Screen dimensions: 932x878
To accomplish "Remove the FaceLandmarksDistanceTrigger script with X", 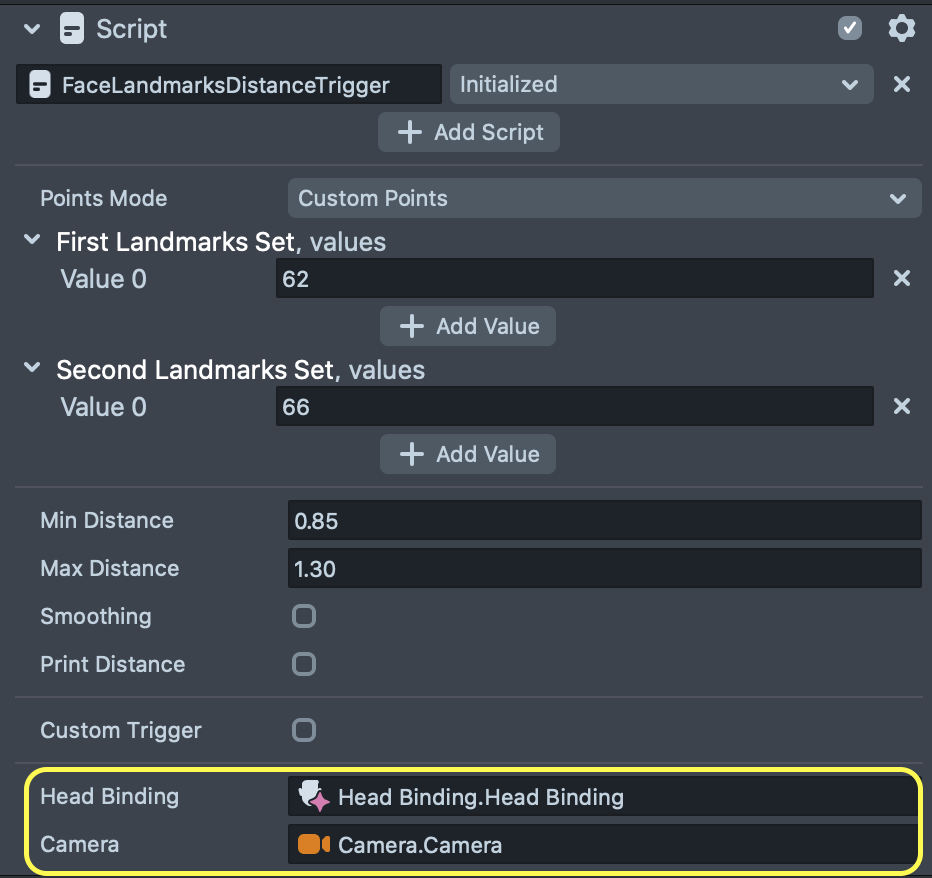I will [x=901, y=85].
